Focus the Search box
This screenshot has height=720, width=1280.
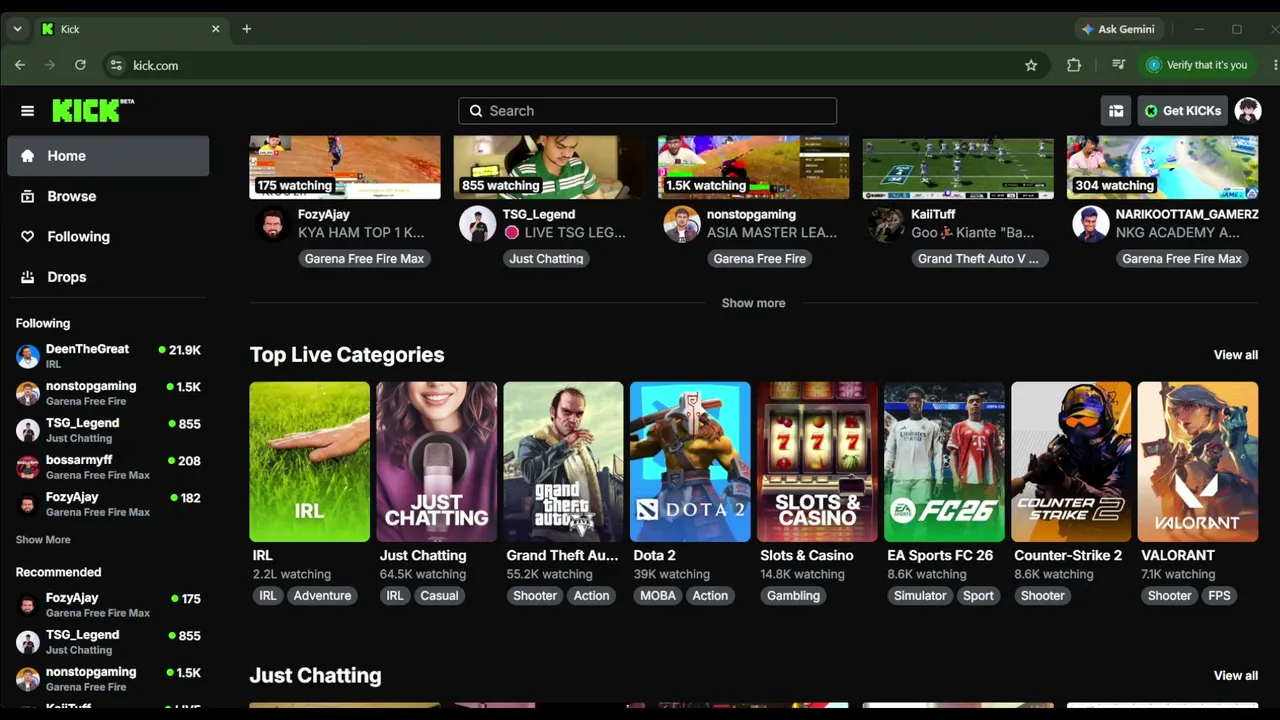point(647,111)
